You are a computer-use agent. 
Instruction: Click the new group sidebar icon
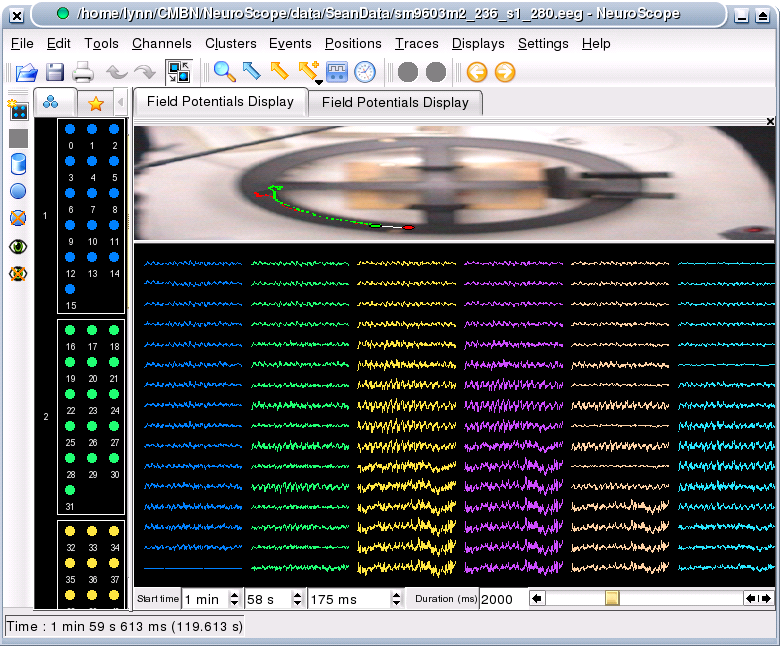[18, 110]
